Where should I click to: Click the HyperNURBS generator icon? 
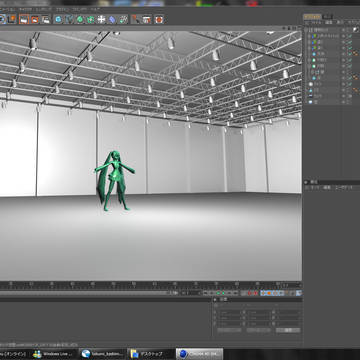[80, 19]
